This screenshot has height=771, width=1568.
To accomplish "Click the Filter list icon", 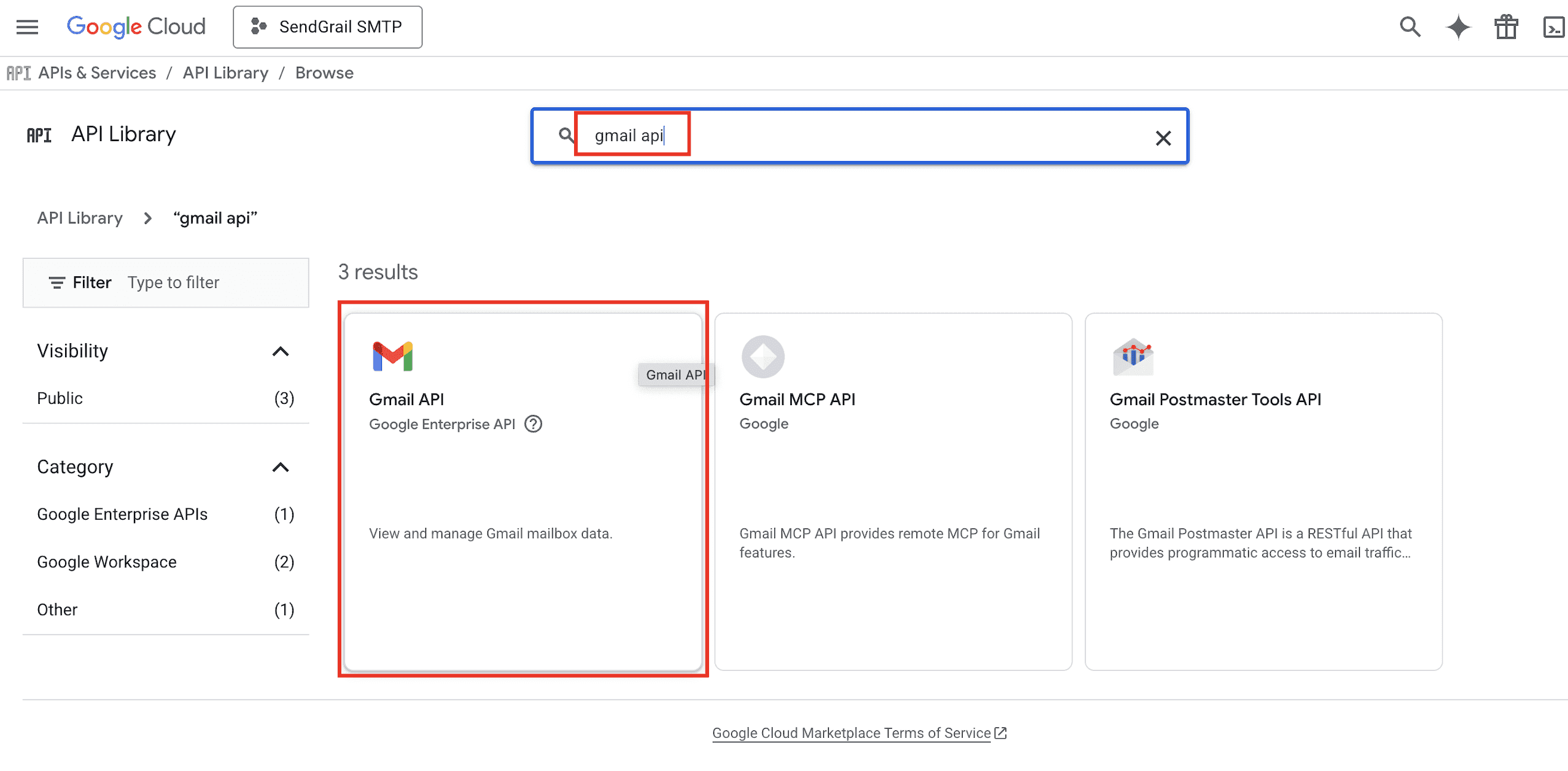I will pos(56,282).
